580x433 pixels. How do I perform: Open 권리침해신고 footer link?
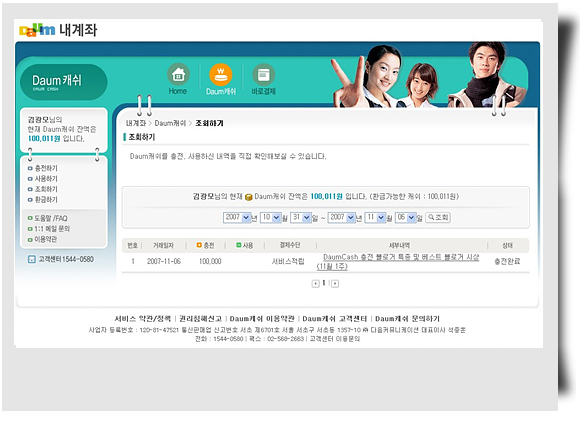200,318
